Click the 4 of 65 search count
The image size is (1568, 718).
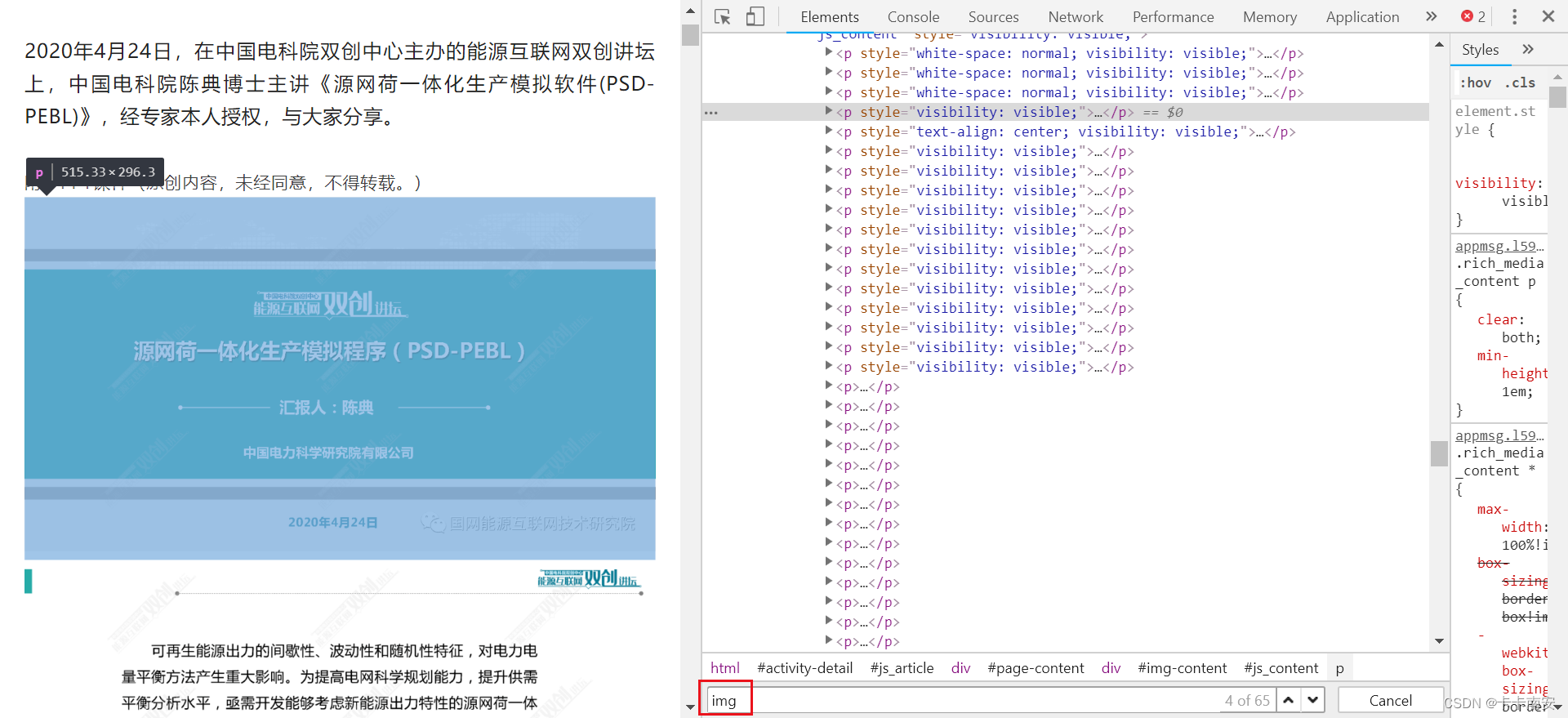pos(1247,700)
